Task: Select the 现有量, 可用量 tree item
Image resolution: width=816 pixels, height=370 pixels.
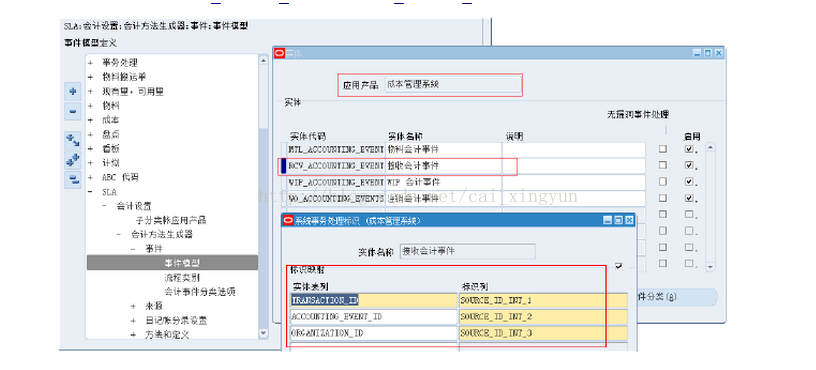Action: tap(133, 92)
